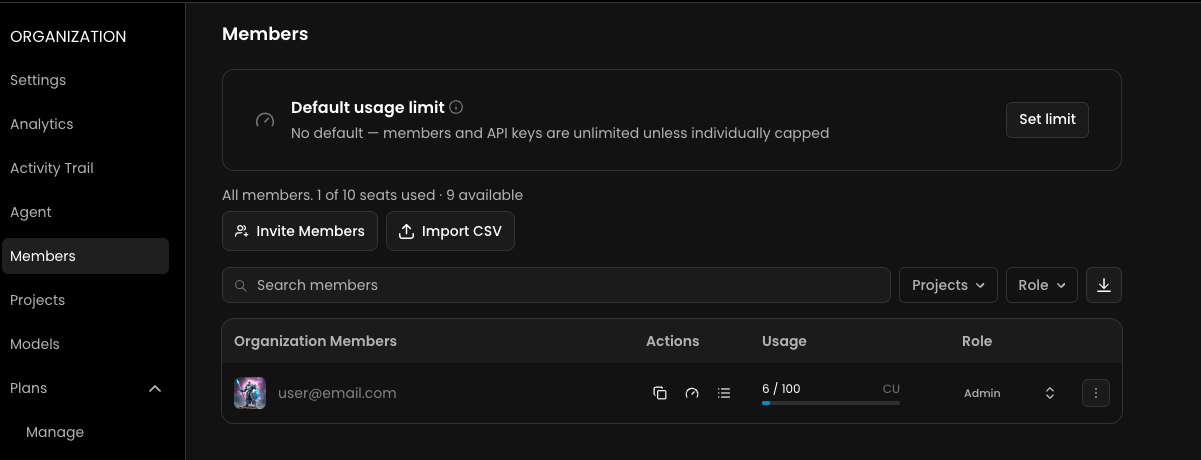Open the member activity list icon
This screenshot has height=460, width=1201.
click(724, 393)
